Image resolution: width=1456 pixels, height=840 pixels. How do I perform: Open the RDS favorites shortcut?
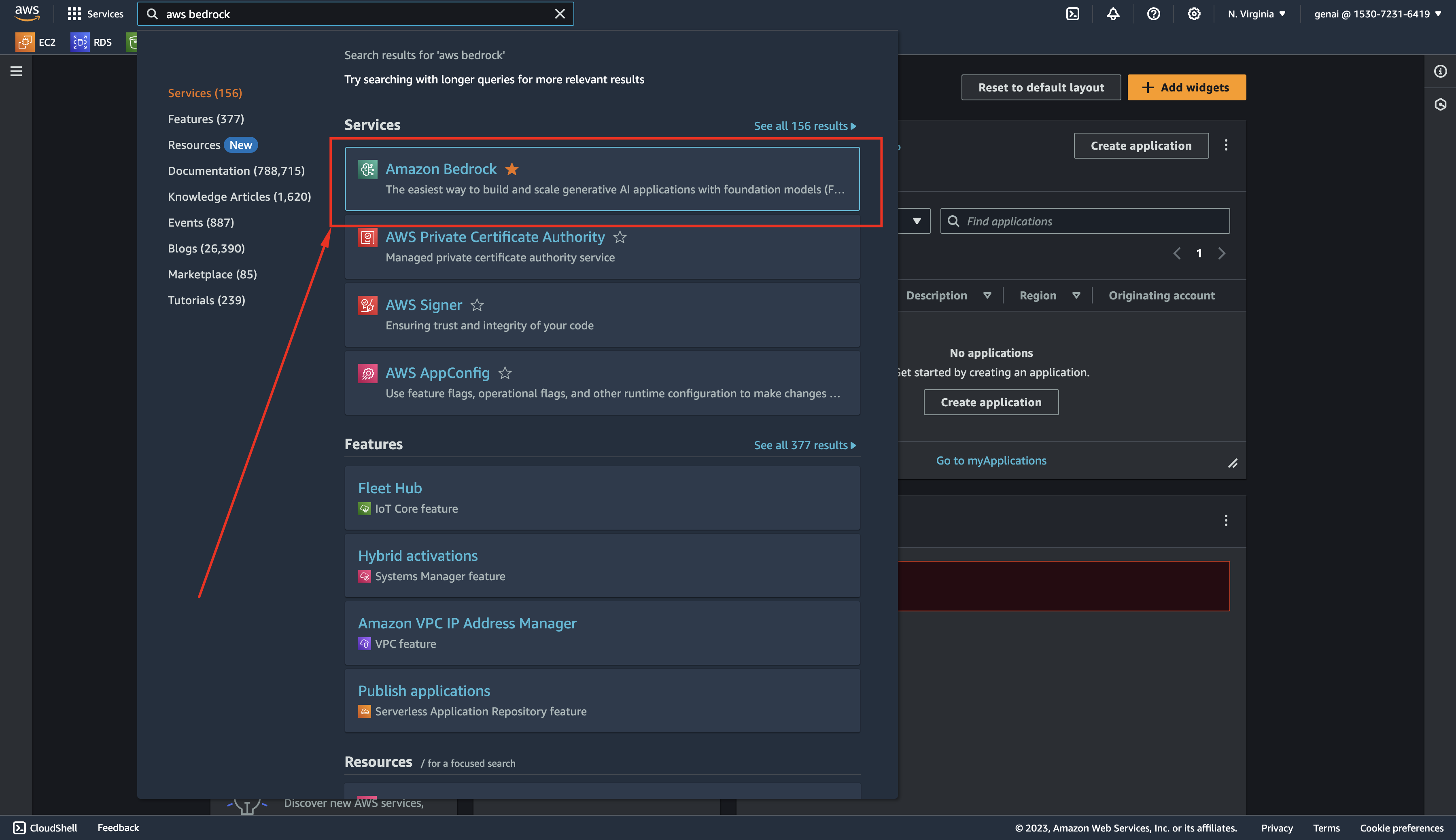pos(91,42)
